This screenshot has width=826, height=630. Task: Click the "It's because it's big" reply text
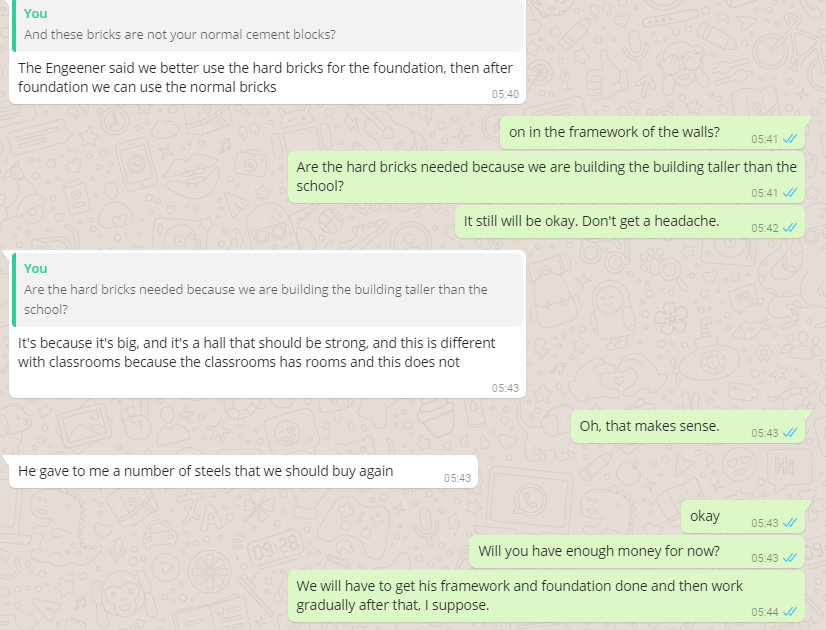point(256,352)
